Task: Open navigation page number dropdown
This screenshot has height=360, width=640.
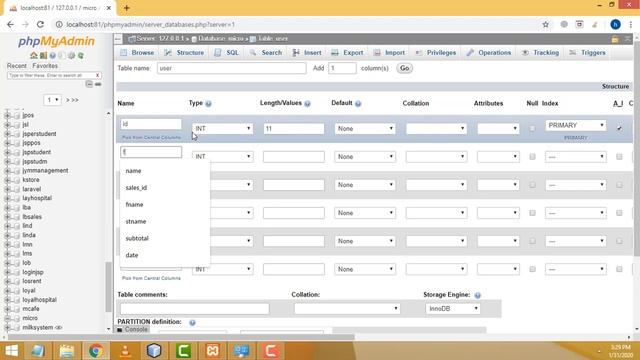Action: (52, 100)
